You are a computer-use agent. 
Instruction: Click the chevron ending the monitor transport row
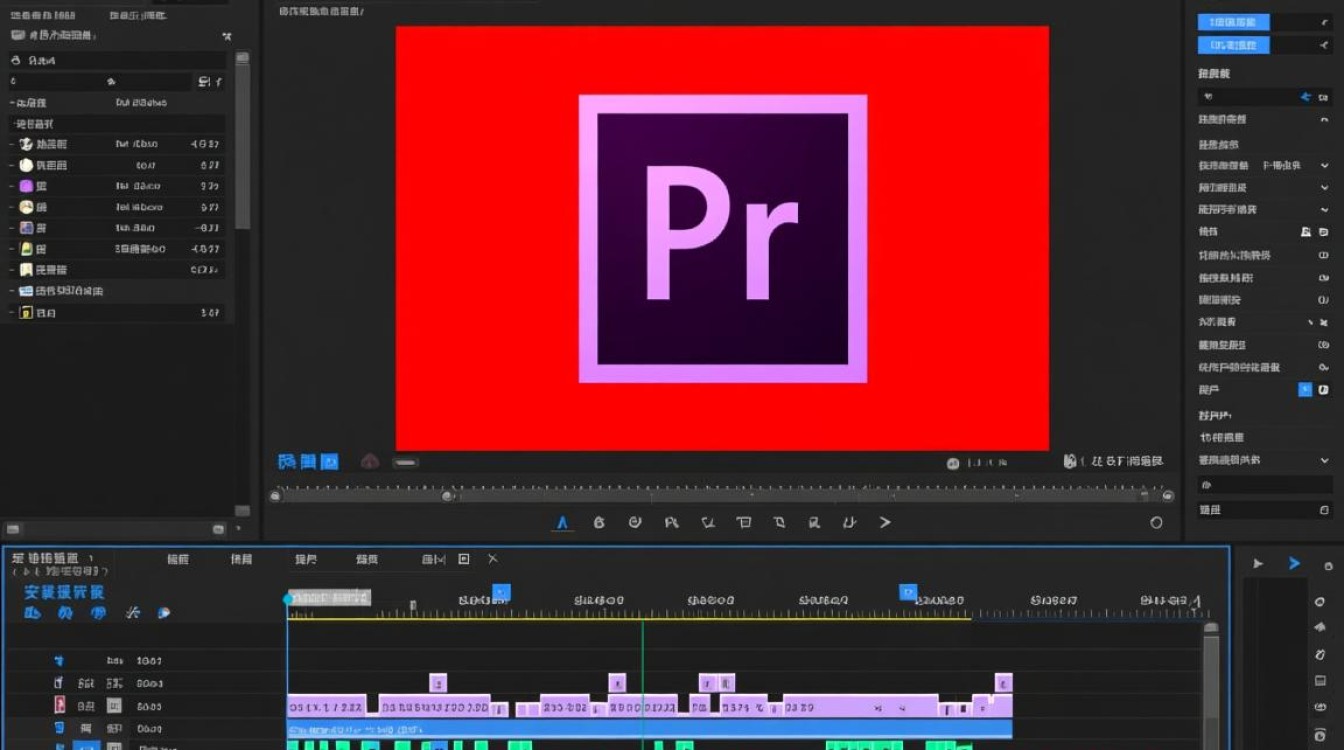point(884,522)
